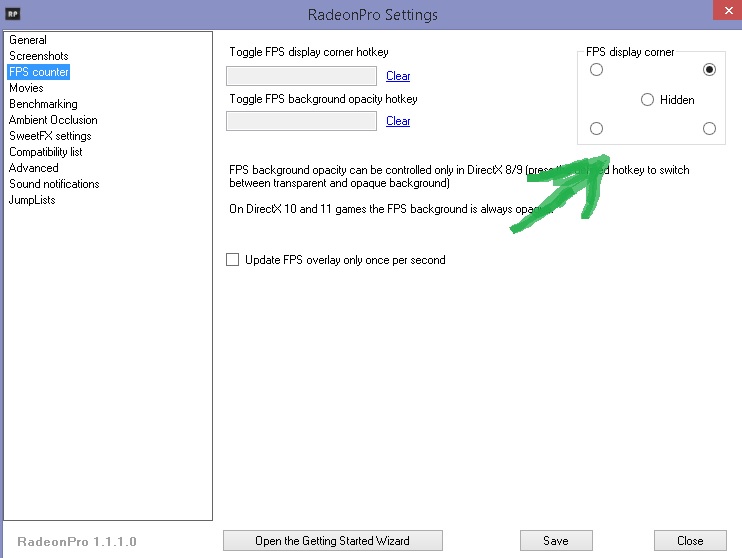
Task: Focus the FPS background opacity hotkey field
Action: [x=301, y=121]
